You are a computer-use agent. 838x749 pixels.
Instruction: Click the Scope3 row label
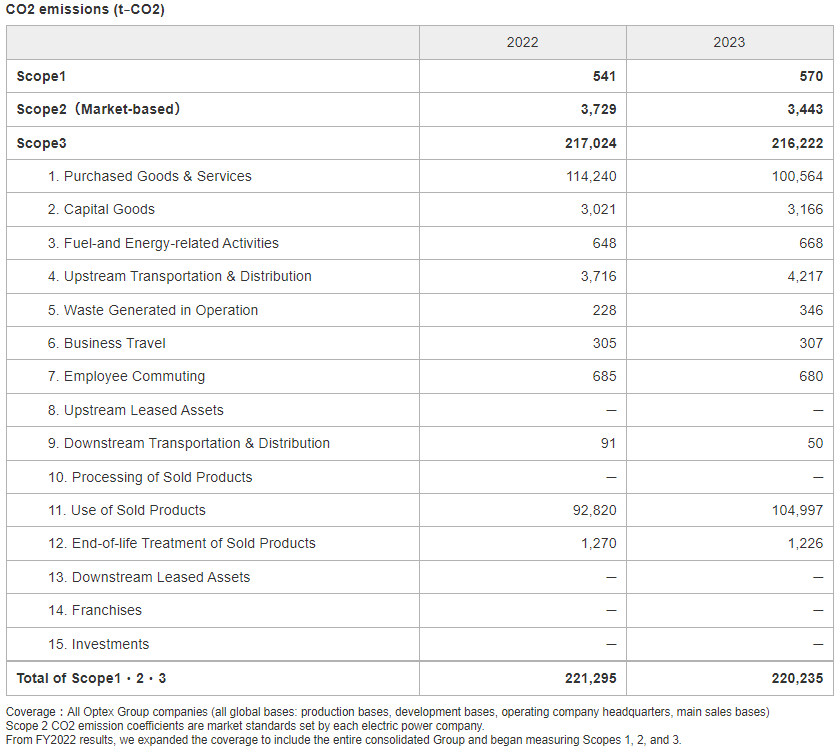point(41,143)
